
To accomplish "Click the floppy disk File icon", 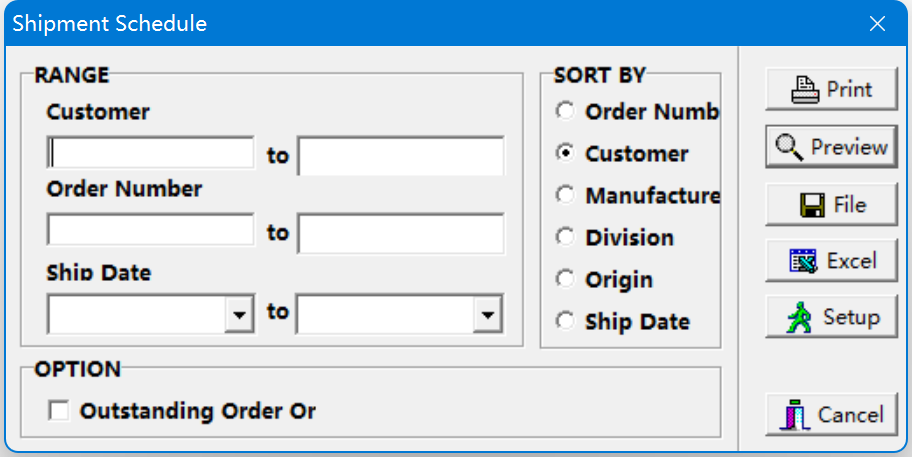I will (x=813, y=205).
